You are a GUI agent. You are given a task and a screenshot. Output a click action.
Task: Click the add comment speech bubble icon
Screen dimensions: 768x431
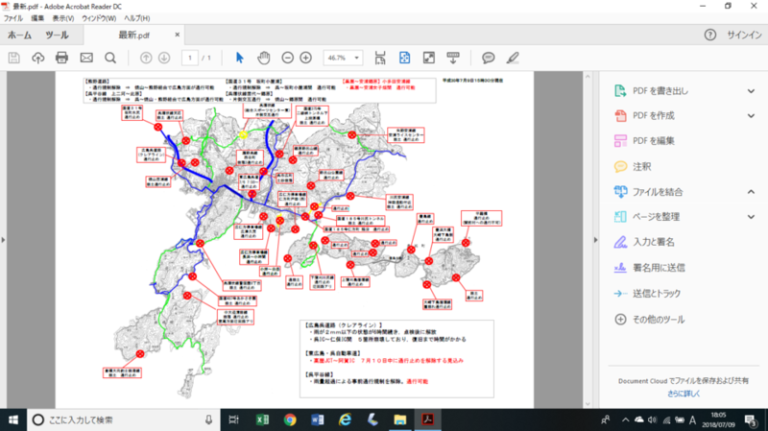pos(488,58)
